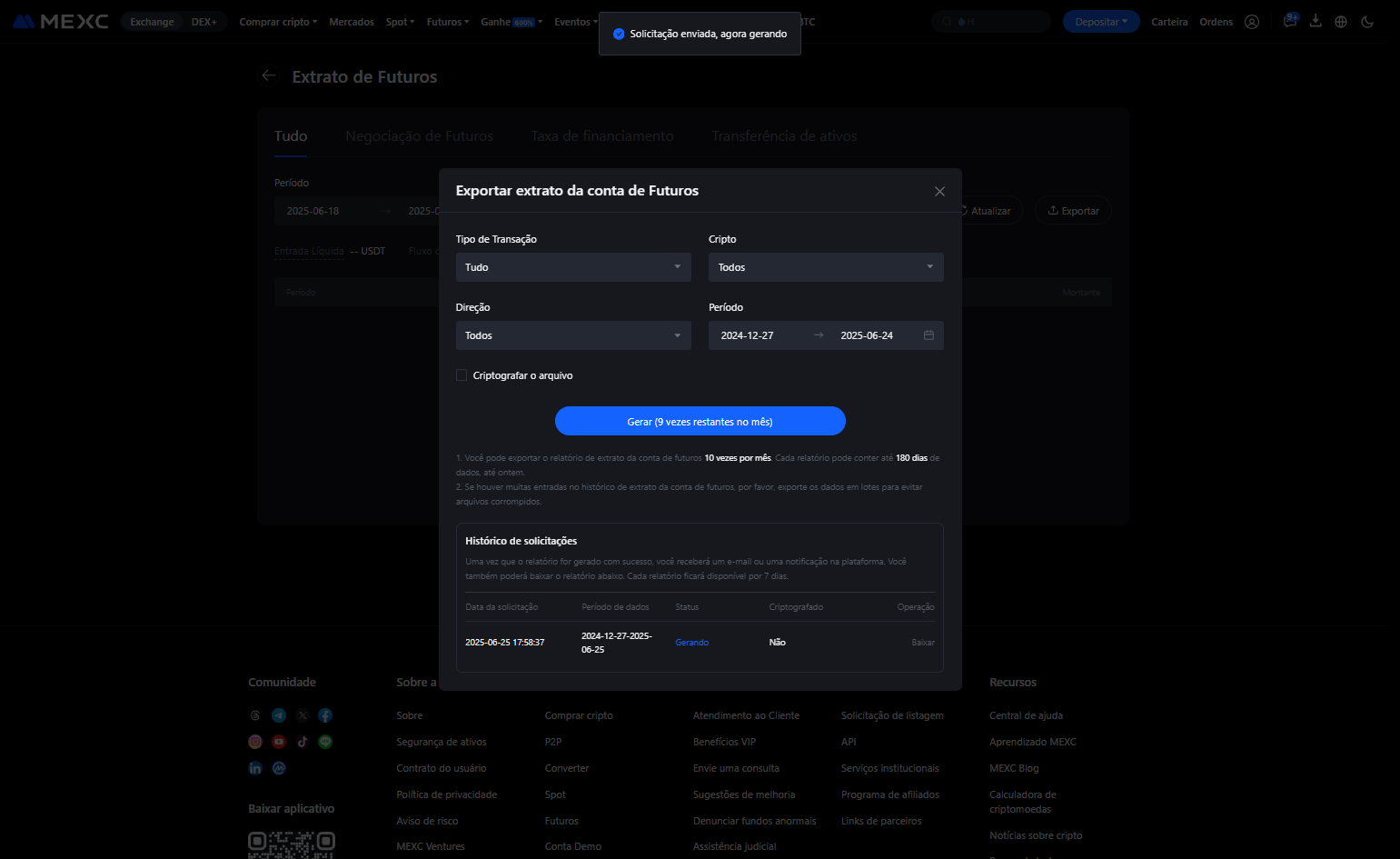Screen dimensions: 1400x859
Task: Open MEXC Telegram community icon
Action: tap(279, 715)
